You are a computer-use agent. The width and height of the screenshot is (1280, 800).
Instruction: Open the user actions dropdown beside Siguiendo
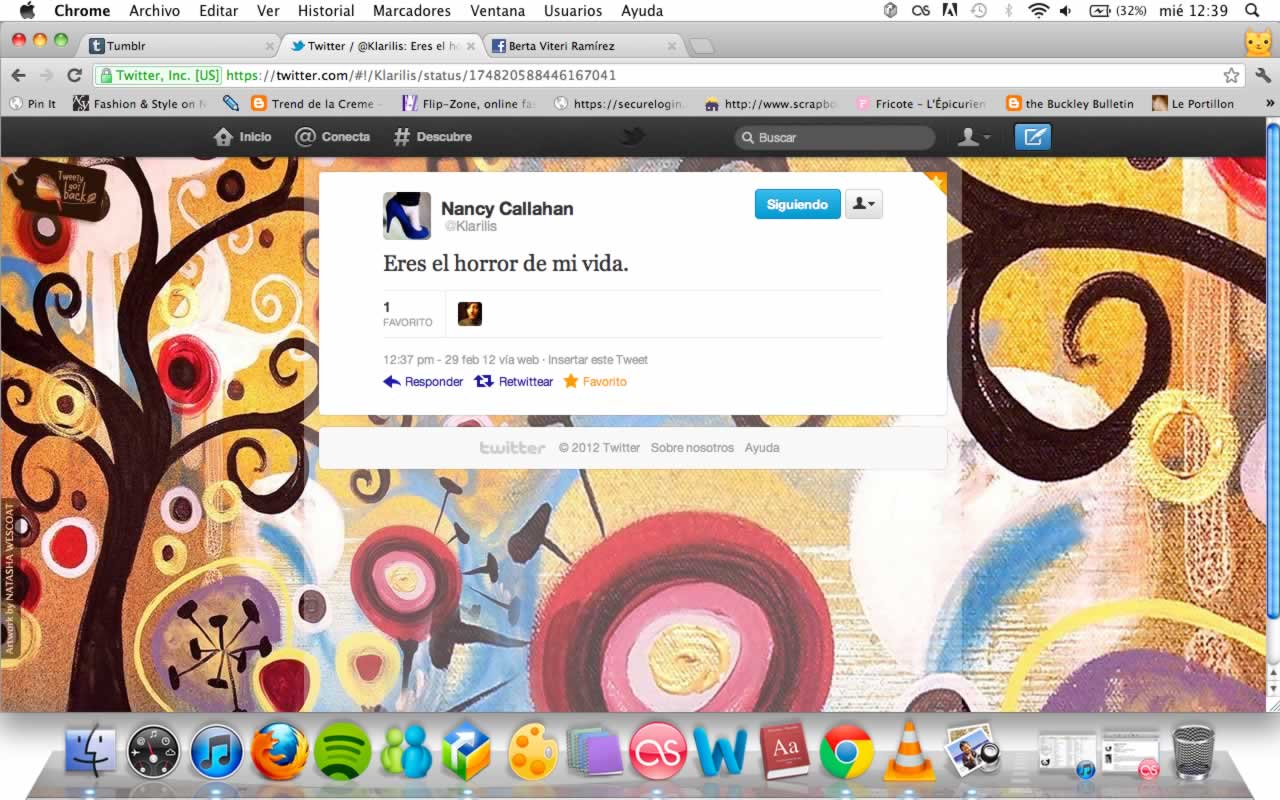point(863,204)
